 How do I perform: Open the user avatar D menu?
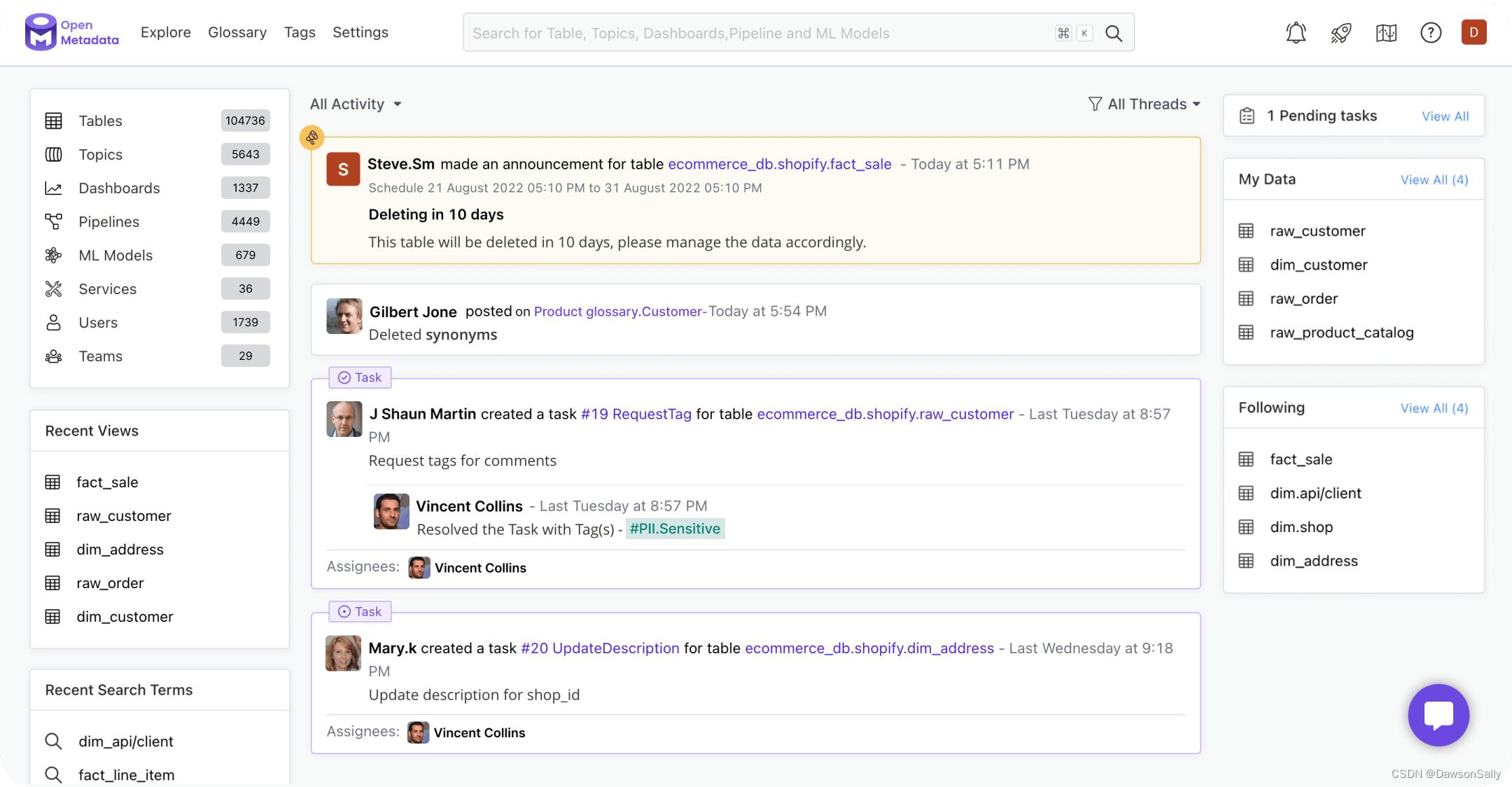(x=1473, y=32)
